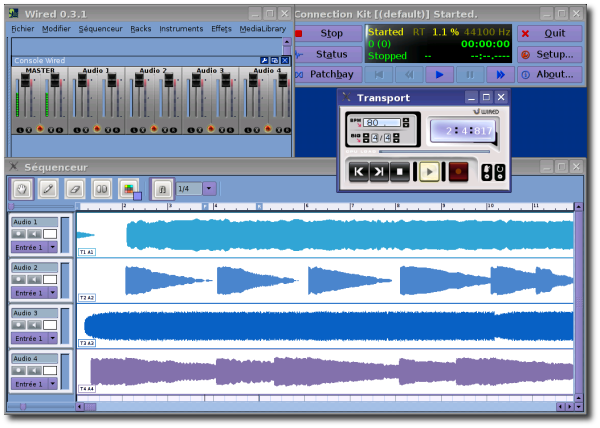Increase time signature denominator in Transport
The width and height of the screenshot is (600, 428).
click(x=396, y=135)
